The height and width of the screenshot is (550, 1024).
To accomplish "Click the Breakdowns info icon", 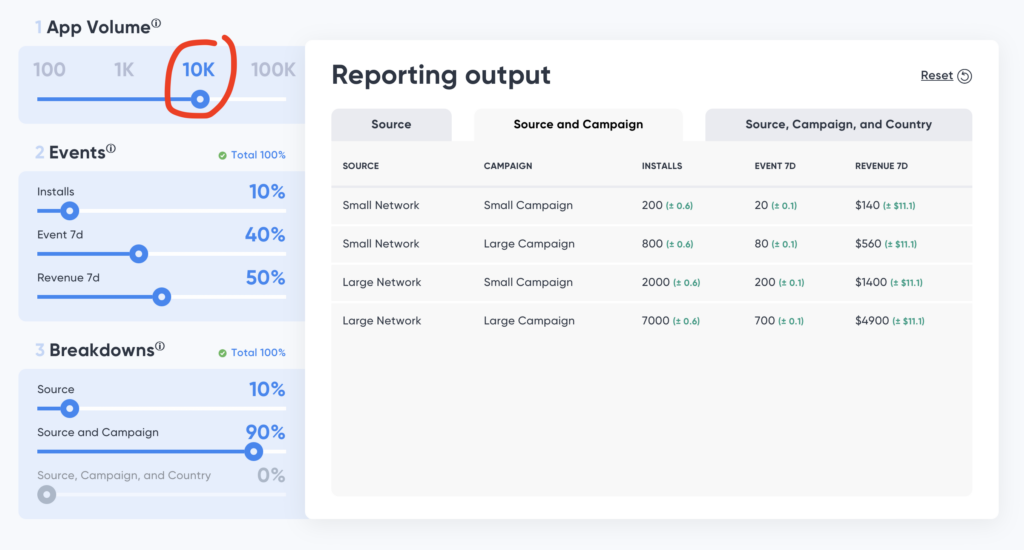I will pos(160,346).
